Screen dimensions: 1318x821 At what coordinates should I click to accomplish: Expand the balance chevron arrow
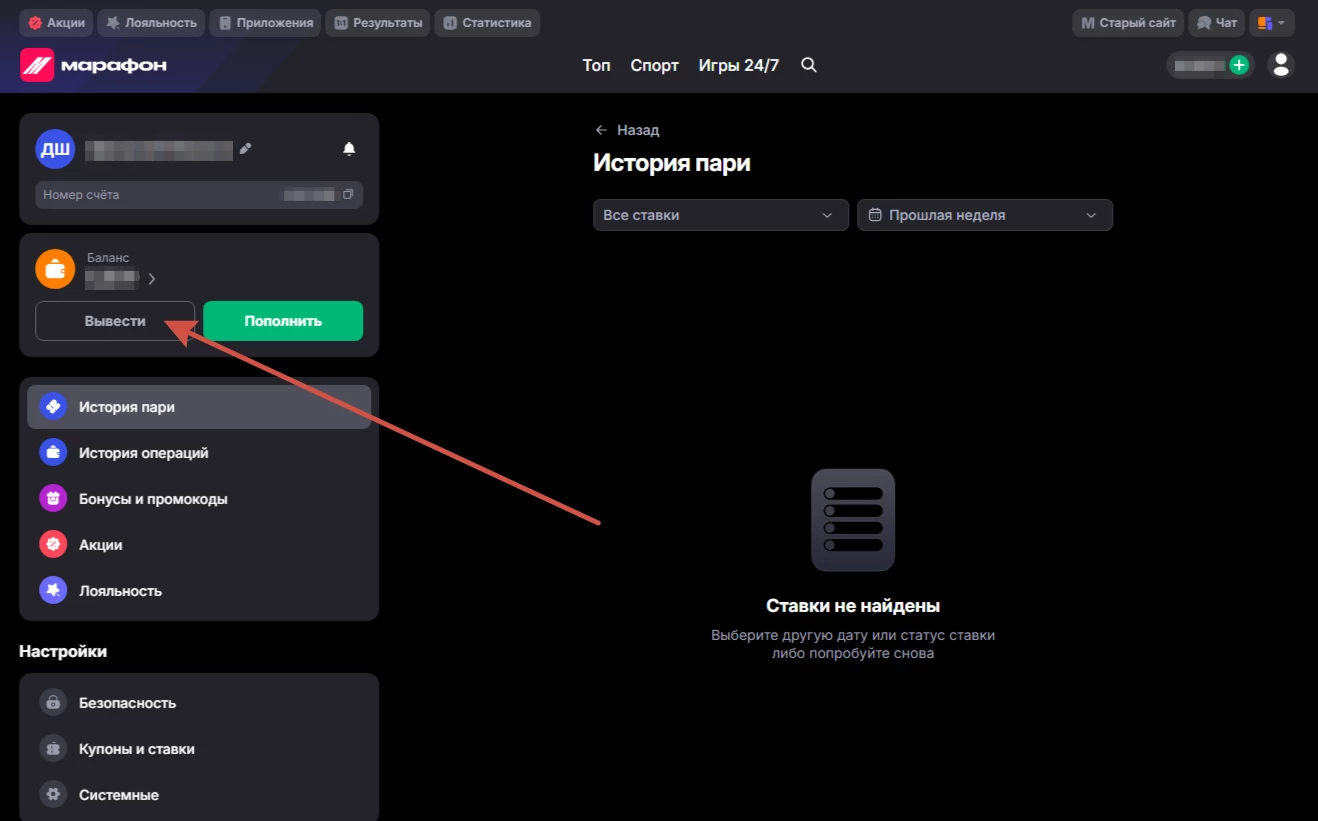152,279
